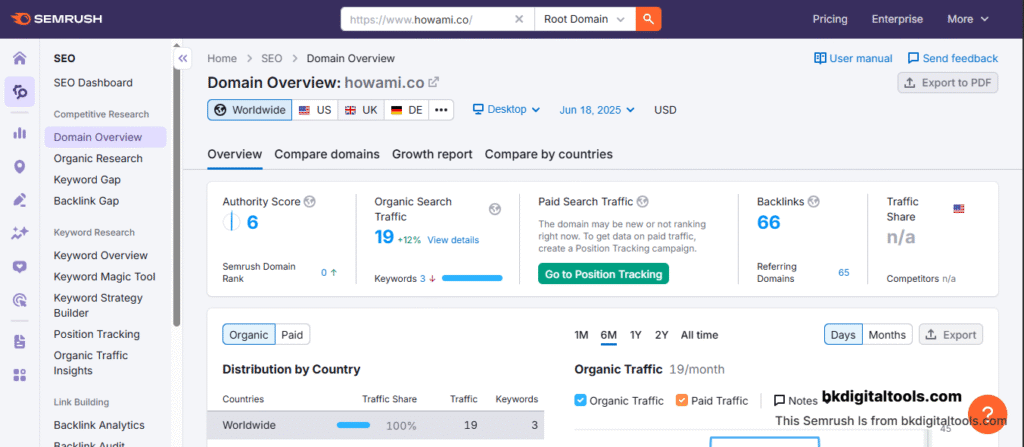Open the Desktop device dropdown

[x=507, y=109]
